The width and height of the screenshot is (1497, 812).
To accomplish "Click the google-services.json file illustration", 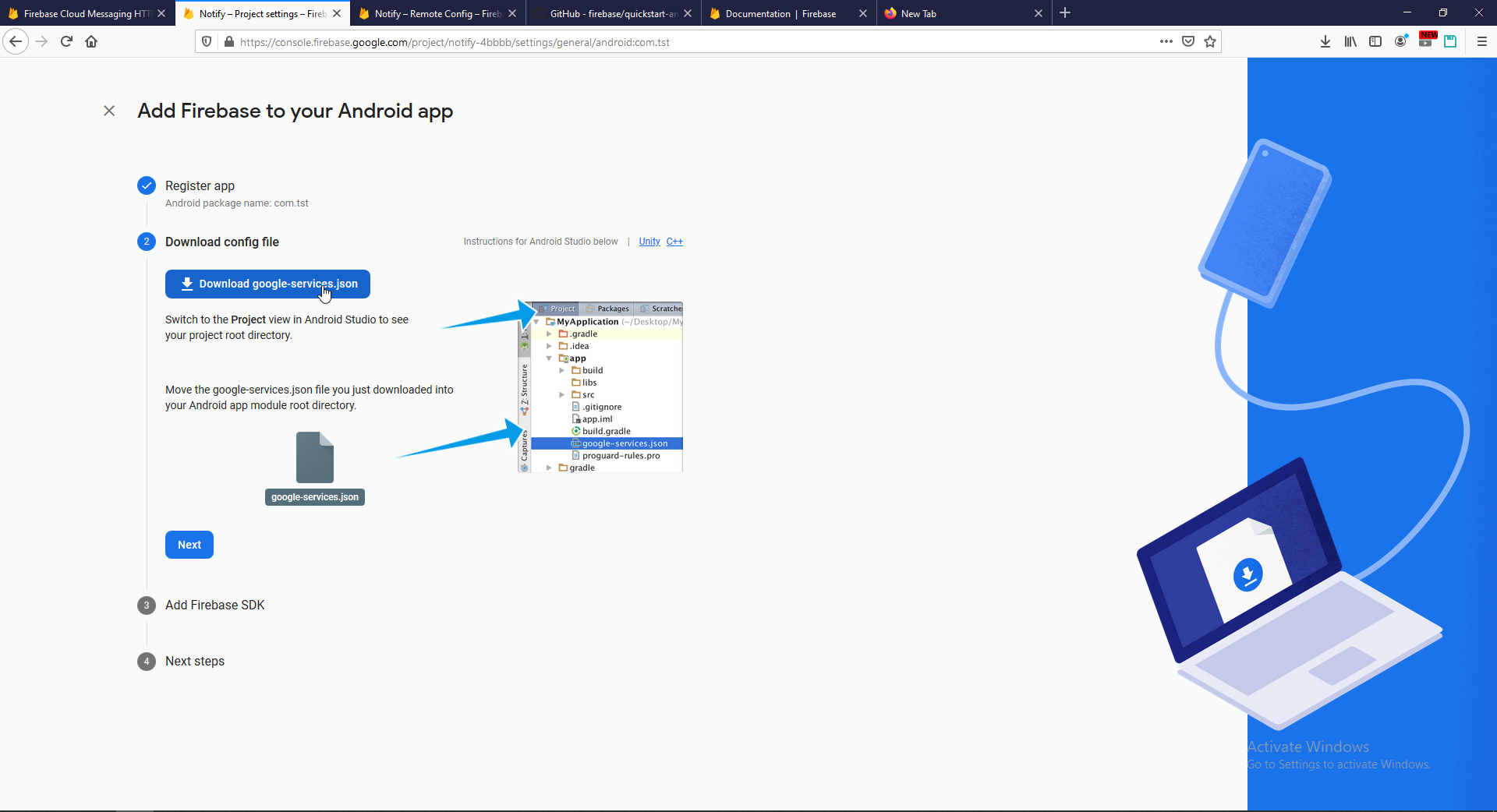I will pyautogui.click(x=315, y=468).
